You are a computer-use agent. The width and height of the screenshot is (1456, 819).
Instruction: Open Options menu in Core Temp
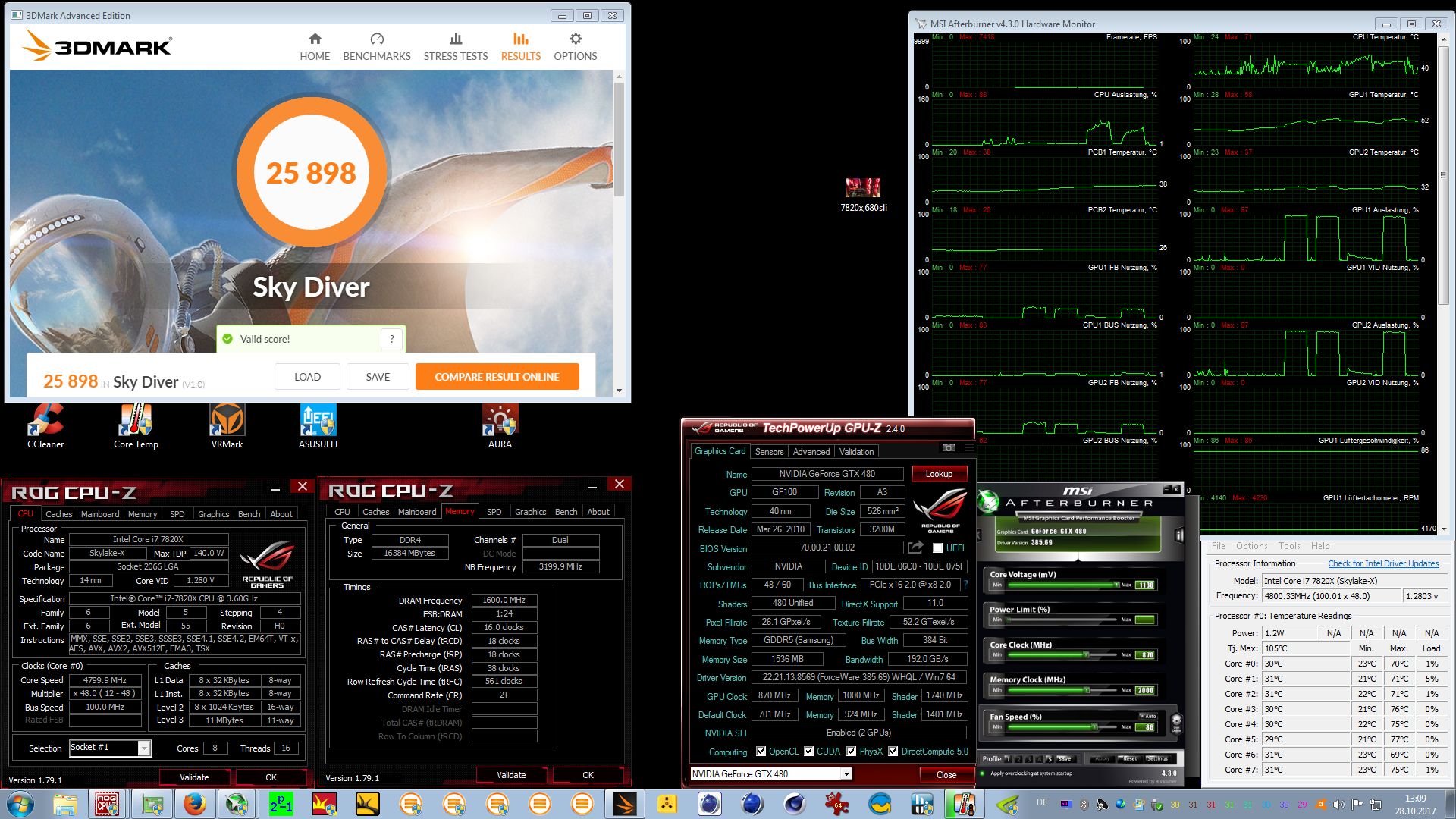[1251, 546]
